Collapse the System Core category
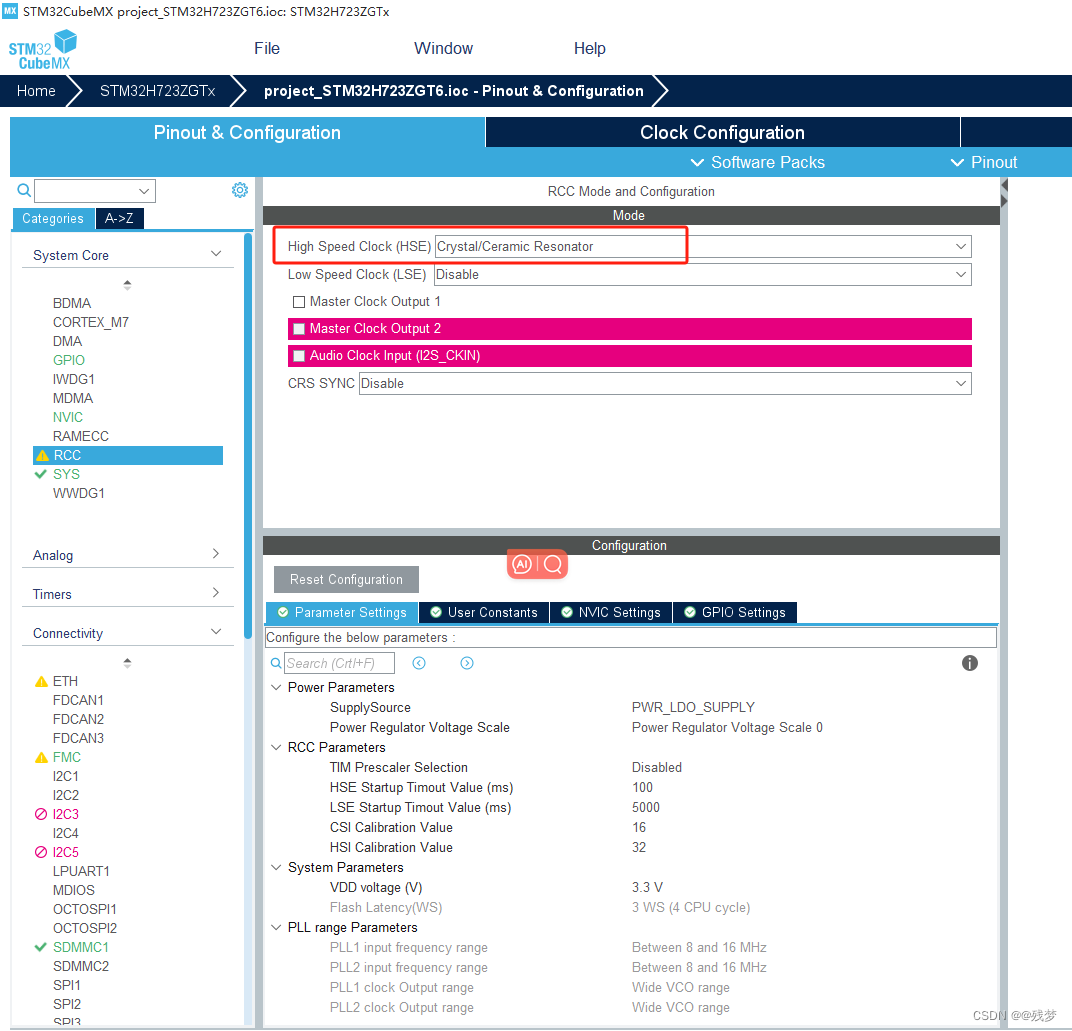 coord(216,254)
